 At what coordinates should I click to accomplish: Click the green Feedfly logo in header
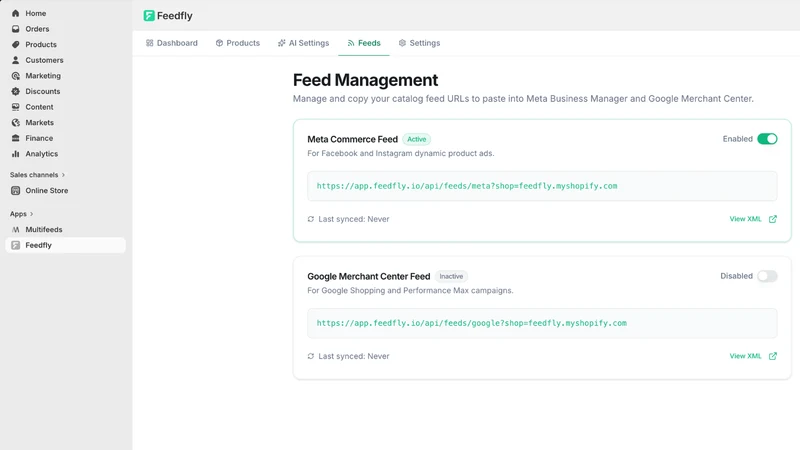click(149, 16)
